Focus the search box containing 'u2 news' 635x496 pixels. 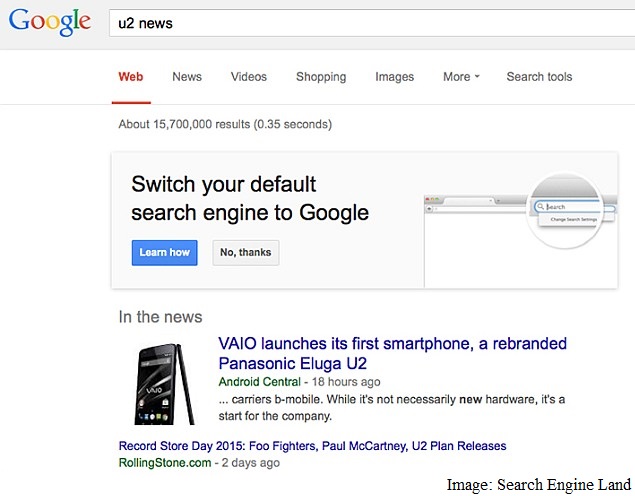click(372, 23)
